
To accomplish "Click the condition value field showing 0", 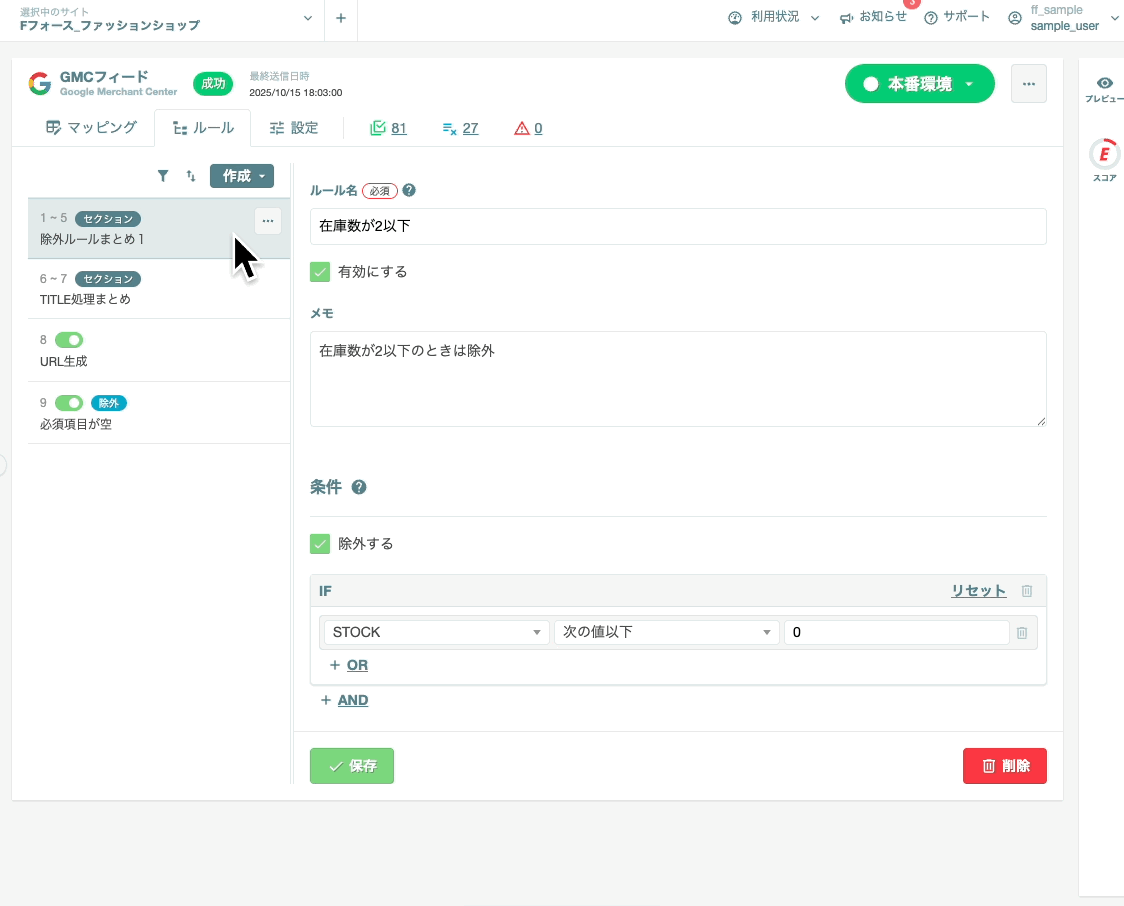I will [x=897, y=632].
